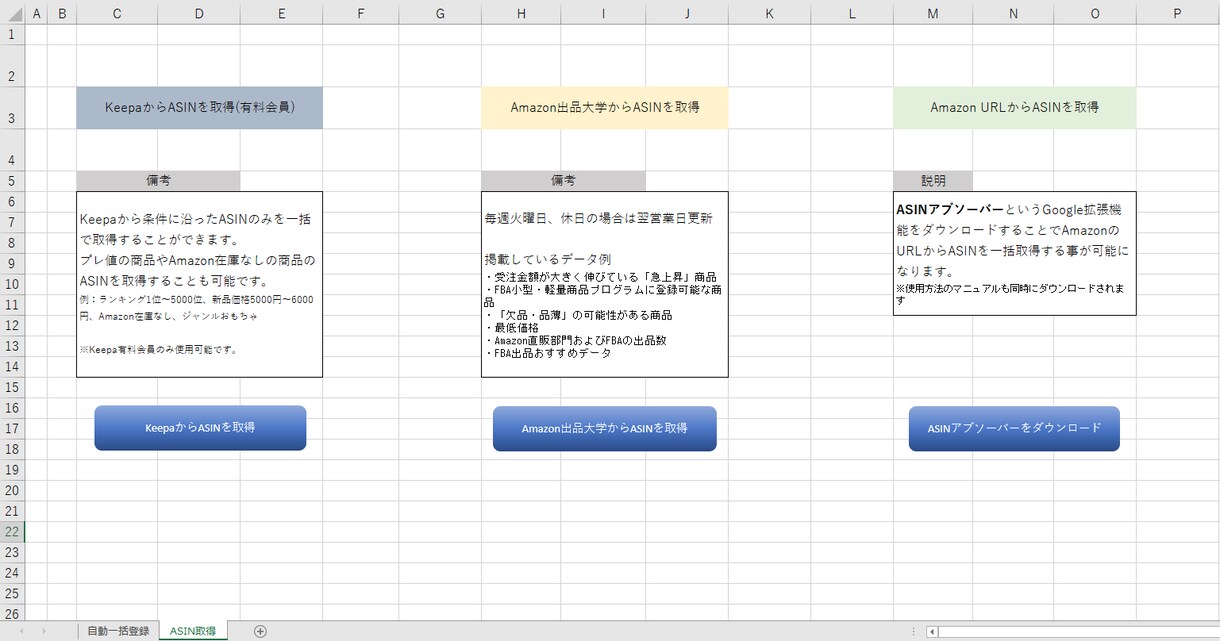Select row 24 header

12,573
